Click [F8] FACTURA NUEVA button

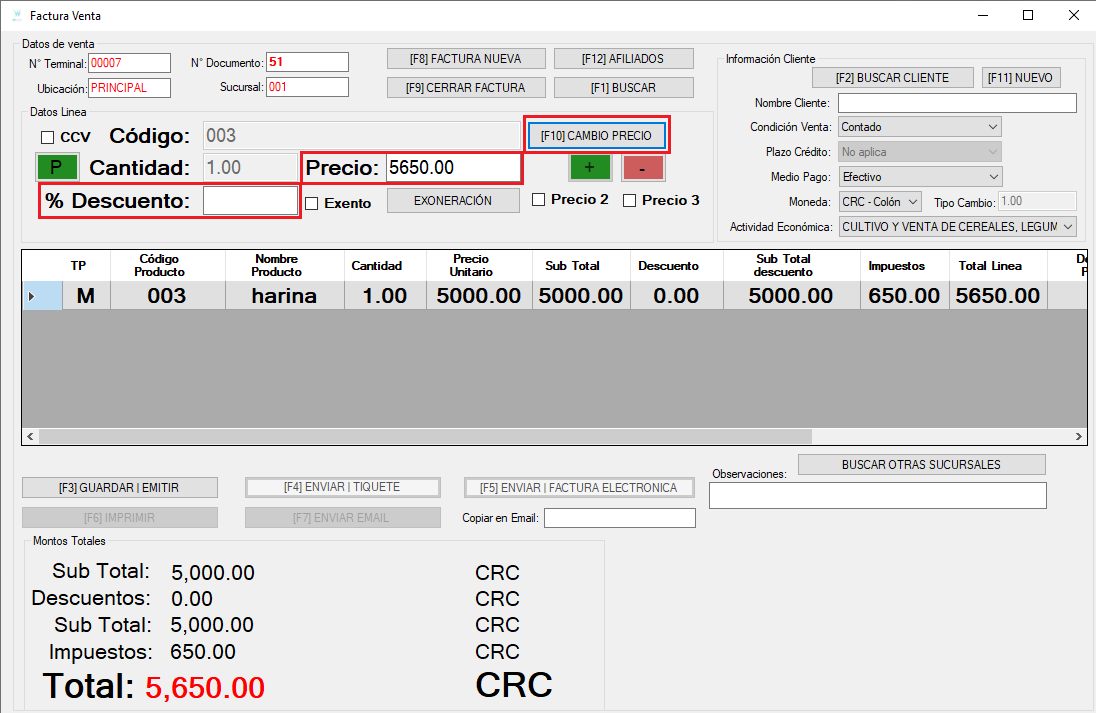(x=466, y=59)
